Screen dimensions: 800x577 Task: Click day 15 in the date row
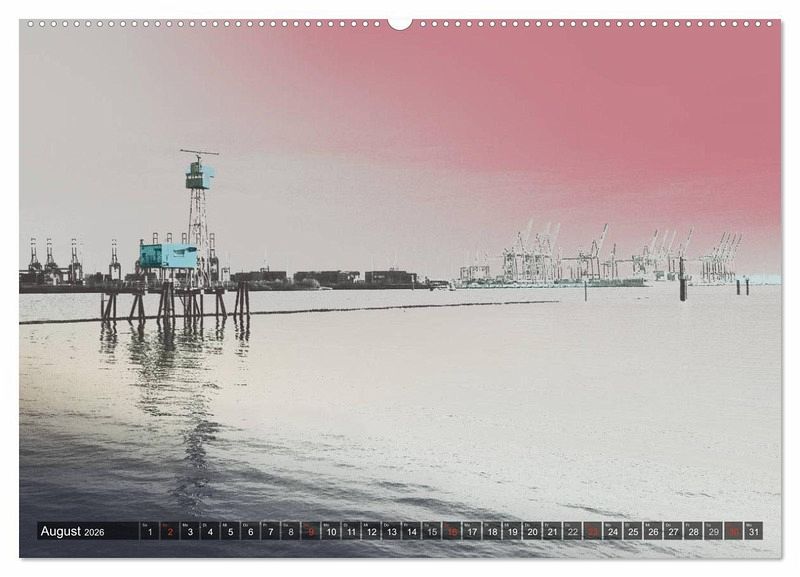432,531
